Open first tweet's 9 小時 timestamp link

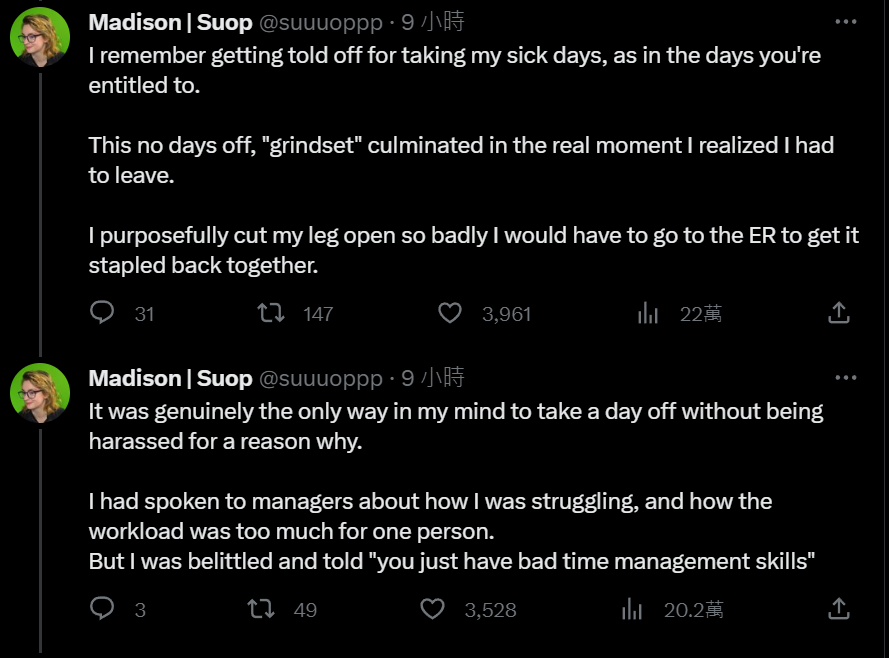433,22
